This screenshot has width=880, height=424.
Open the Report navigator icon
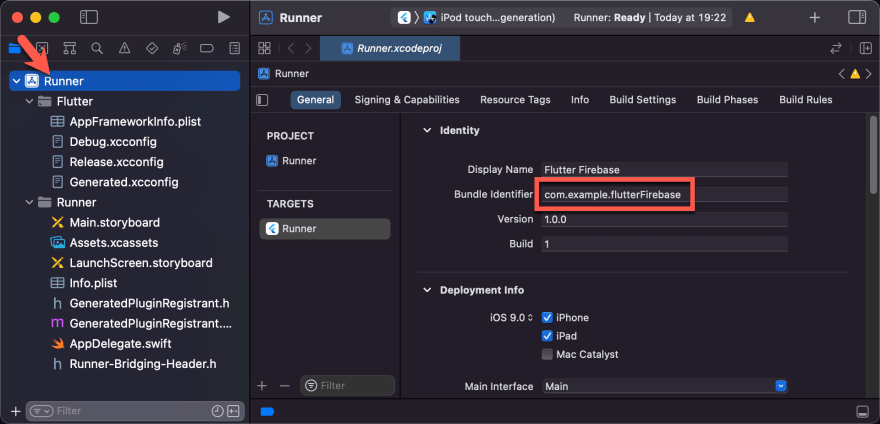(235, 48)
